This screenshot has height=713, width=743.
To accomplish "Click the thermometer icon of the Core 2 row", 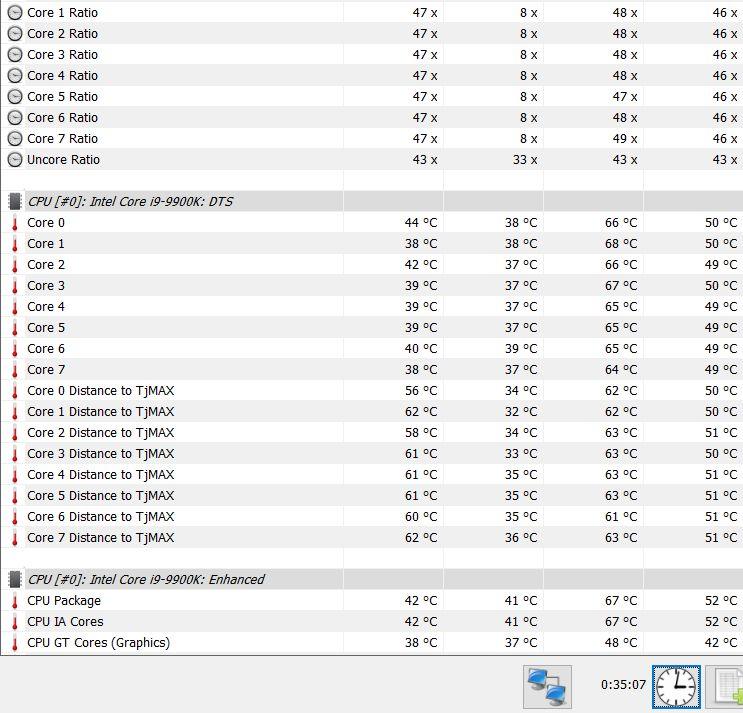I will (15, 265).
